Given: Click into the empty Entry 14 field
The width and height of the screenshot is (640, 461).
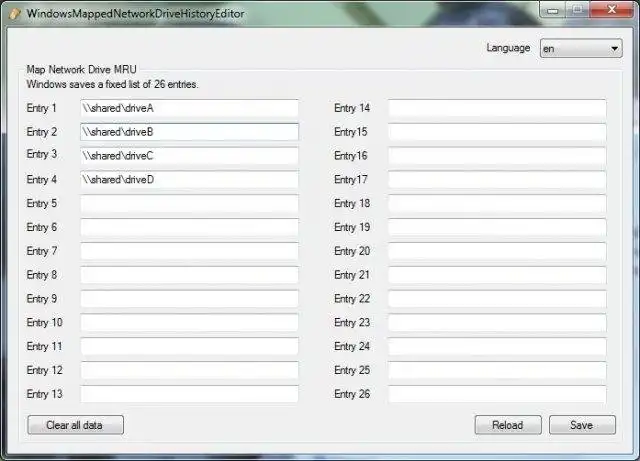Looking at the screenshot, I should click(x=497, y=108).
